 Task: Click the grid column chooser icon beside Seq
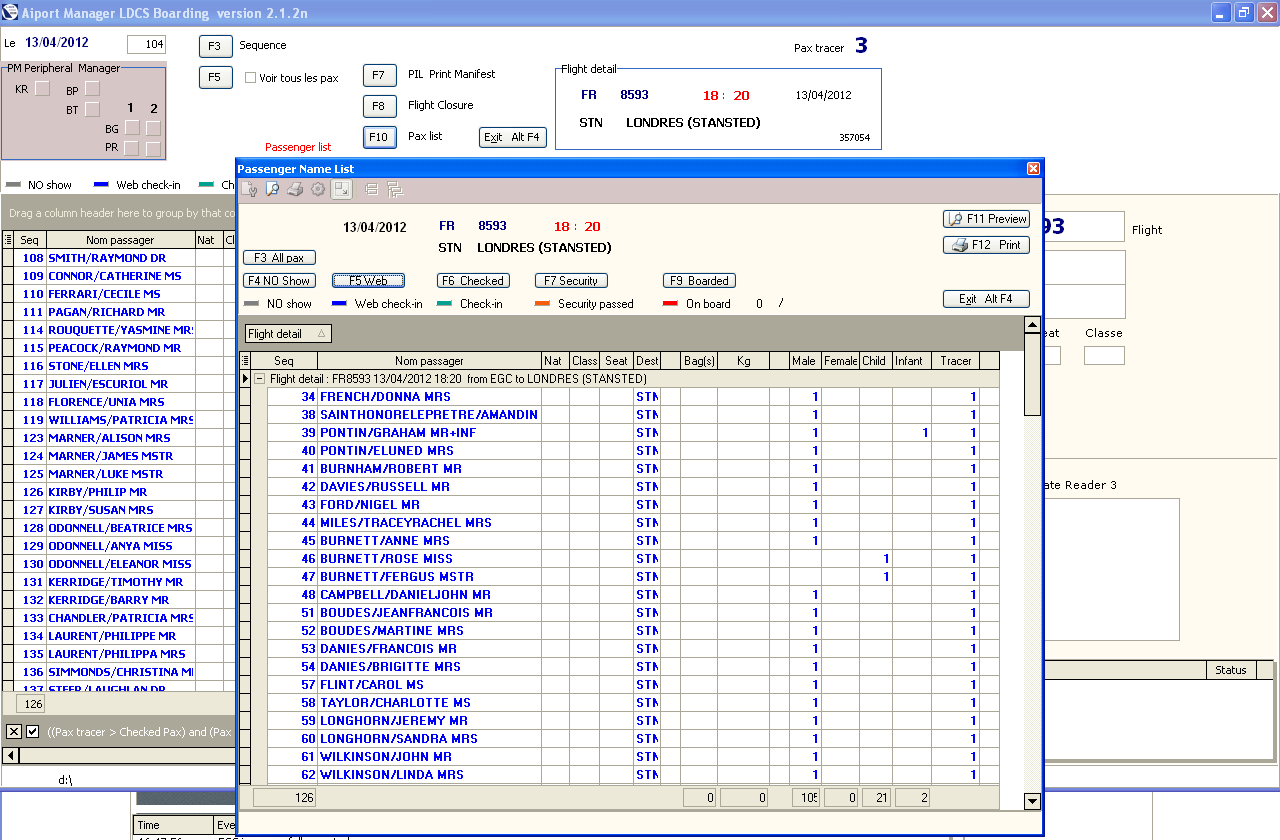tap(245, 361)
